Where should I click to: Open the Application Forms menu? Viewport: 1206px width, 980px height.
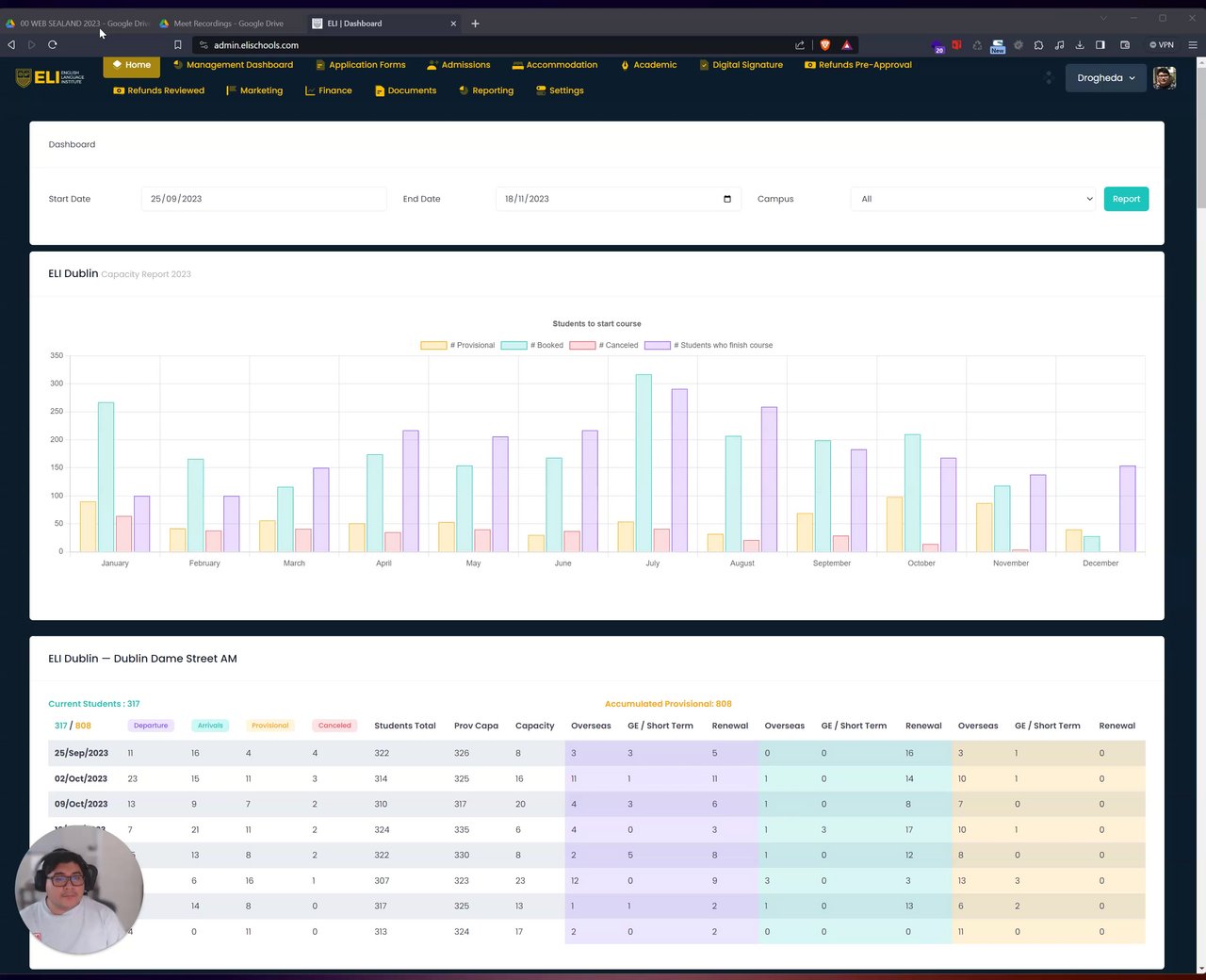[x=360, y=65]
